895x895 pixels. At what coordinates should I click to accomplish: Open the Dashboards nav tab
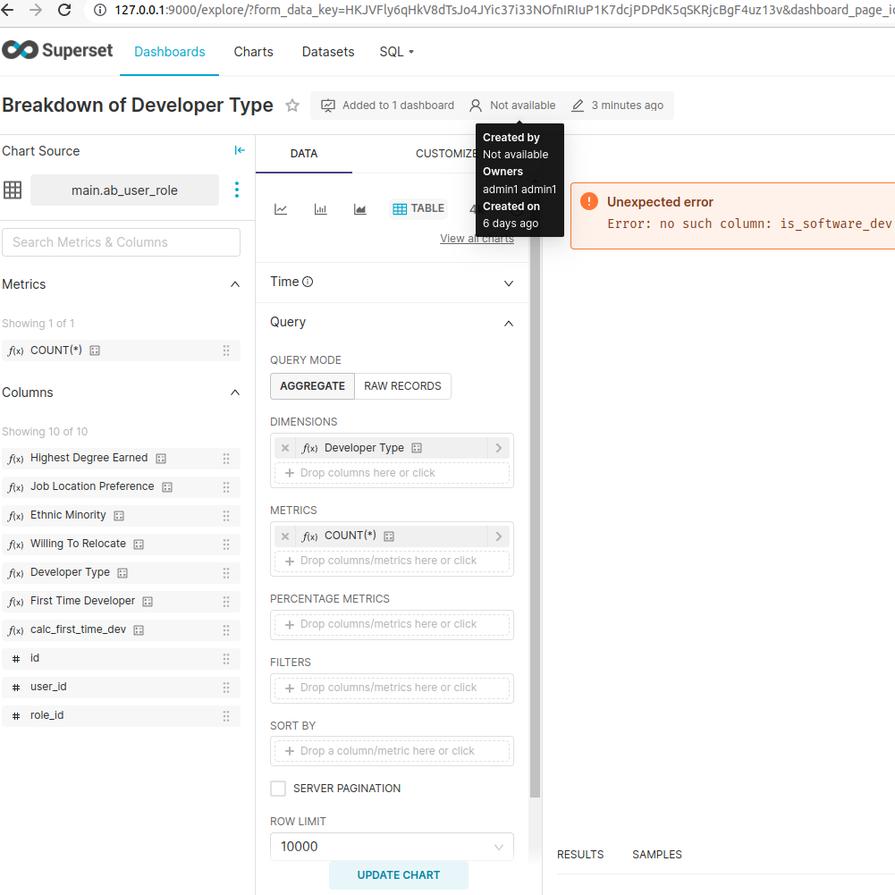[x=170, y=51]
